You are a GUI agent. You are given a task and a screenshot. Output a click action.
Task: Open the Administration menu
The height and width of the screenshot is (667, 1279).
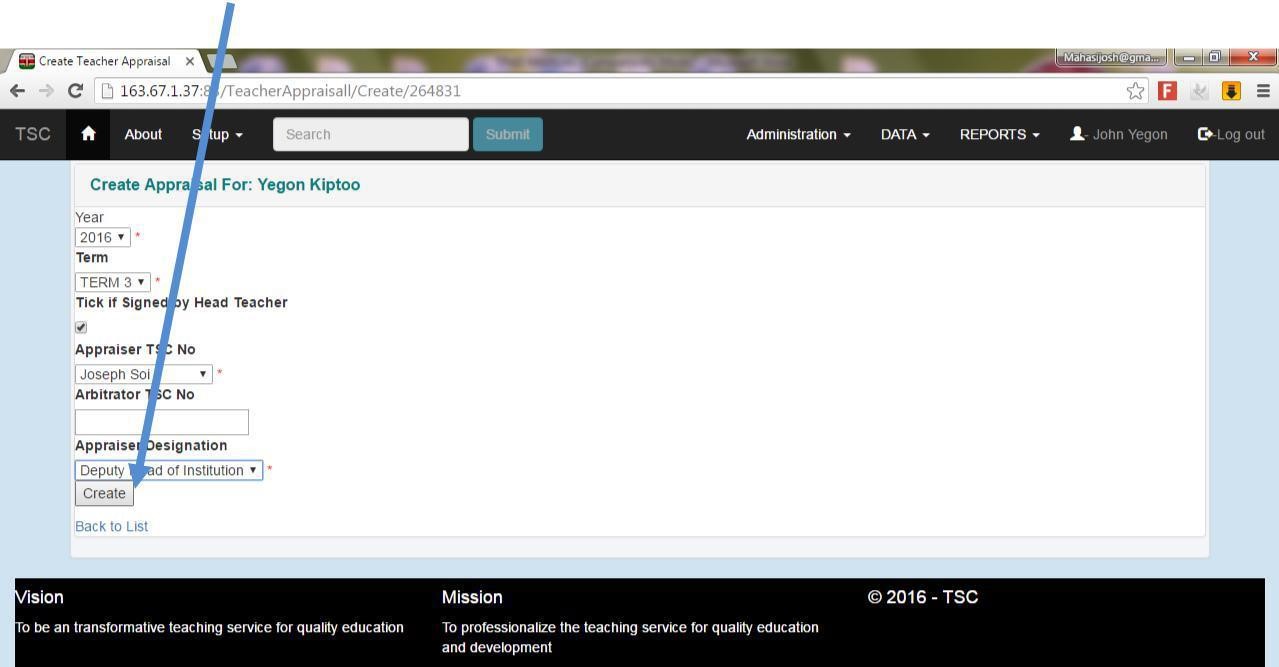tap(798, 134)
